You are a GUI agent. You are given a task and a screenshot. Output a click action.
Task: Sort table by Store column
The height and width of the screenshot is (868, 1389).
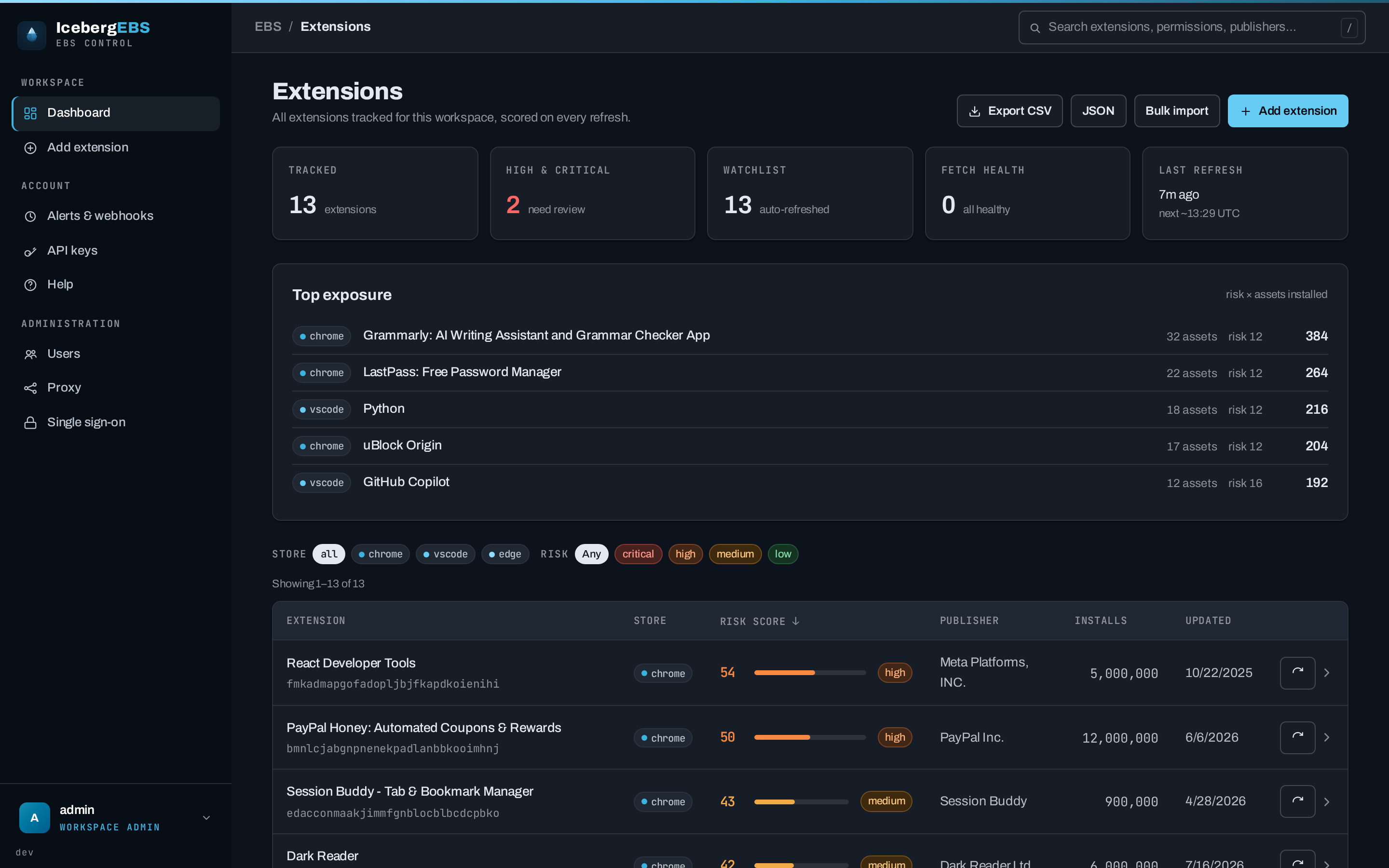(x=650, y=621)
